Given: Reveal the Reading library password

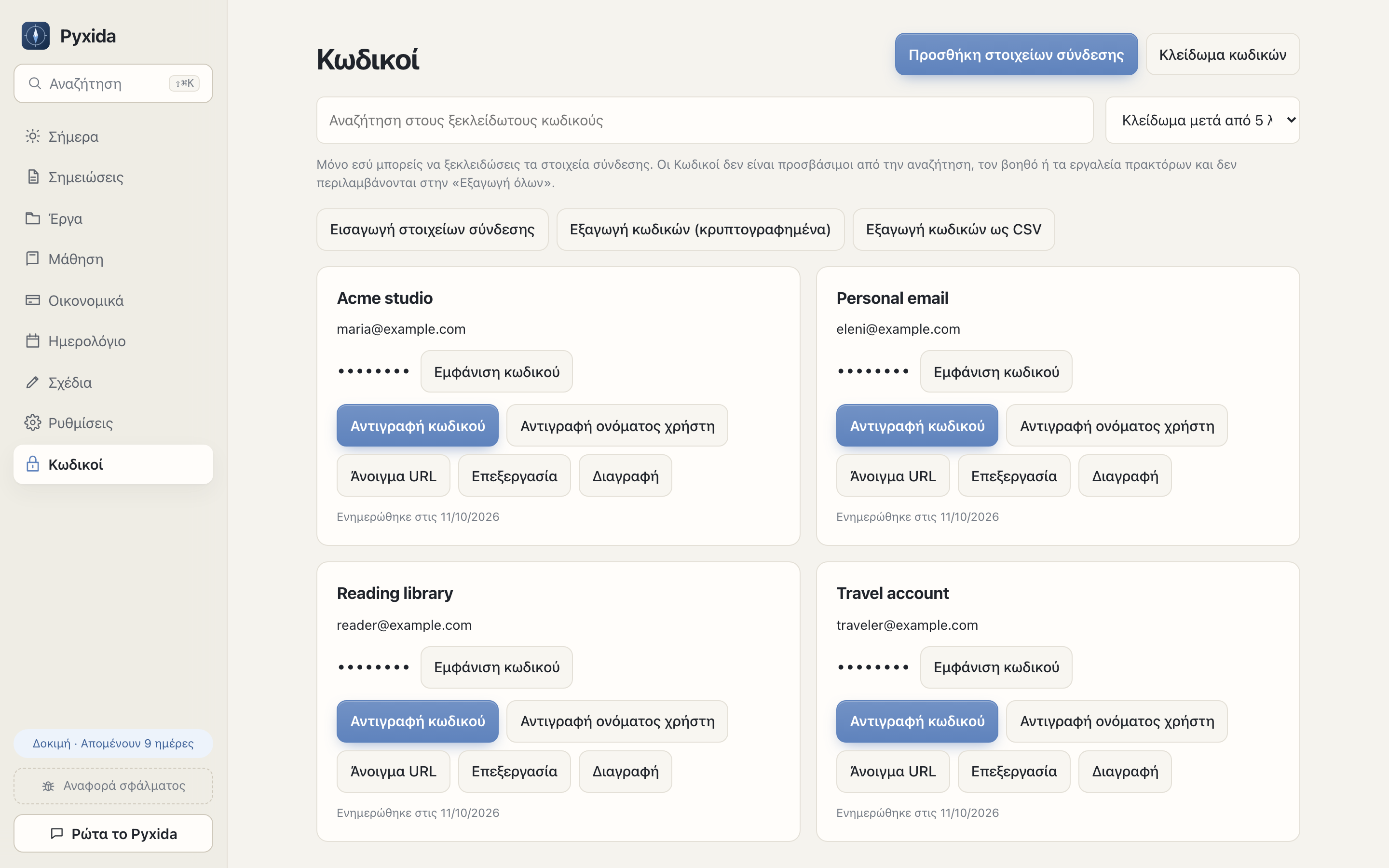Looking at the screenshot, I should [496, 667].
